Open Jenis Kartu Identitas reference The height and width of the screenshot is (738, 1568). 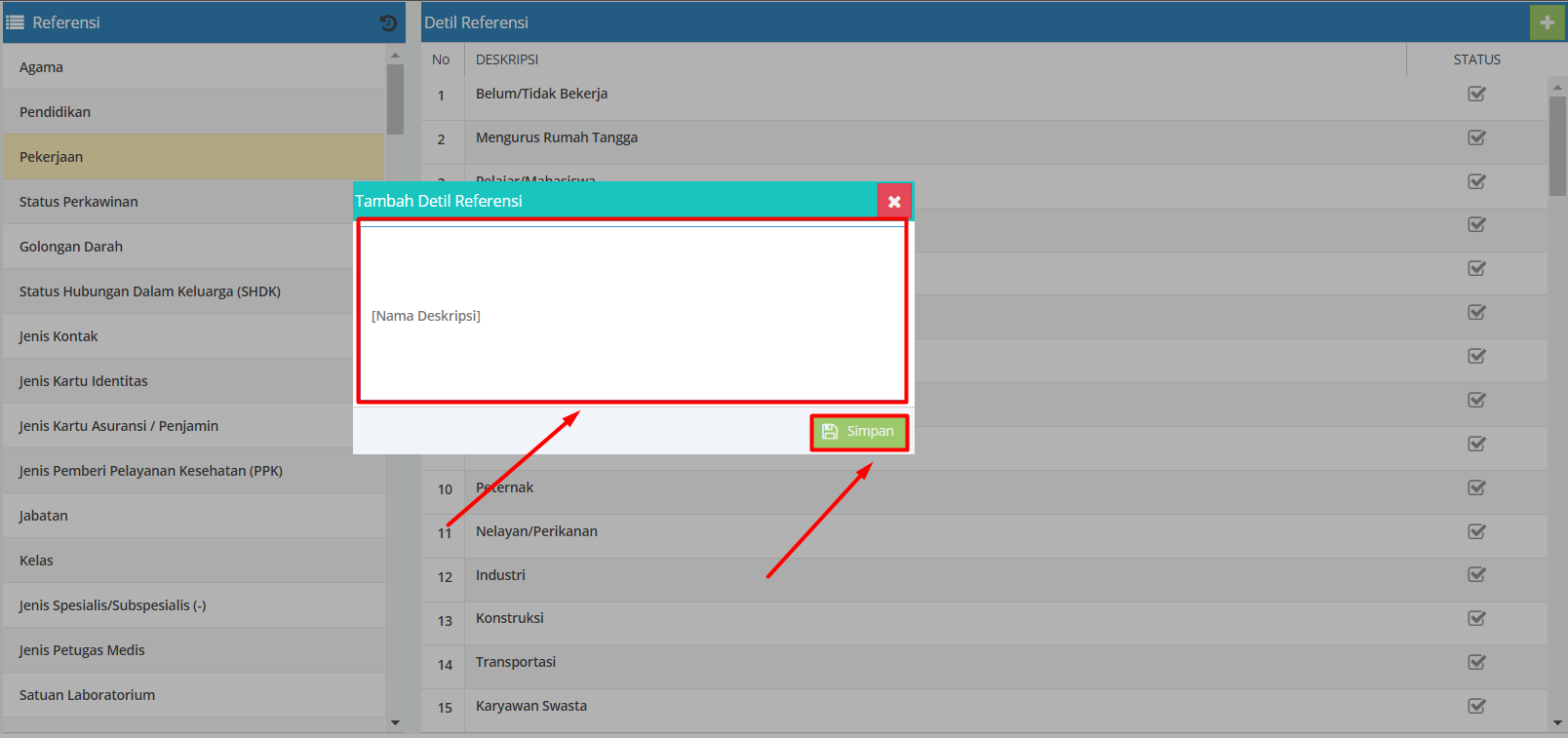(84, 381)
